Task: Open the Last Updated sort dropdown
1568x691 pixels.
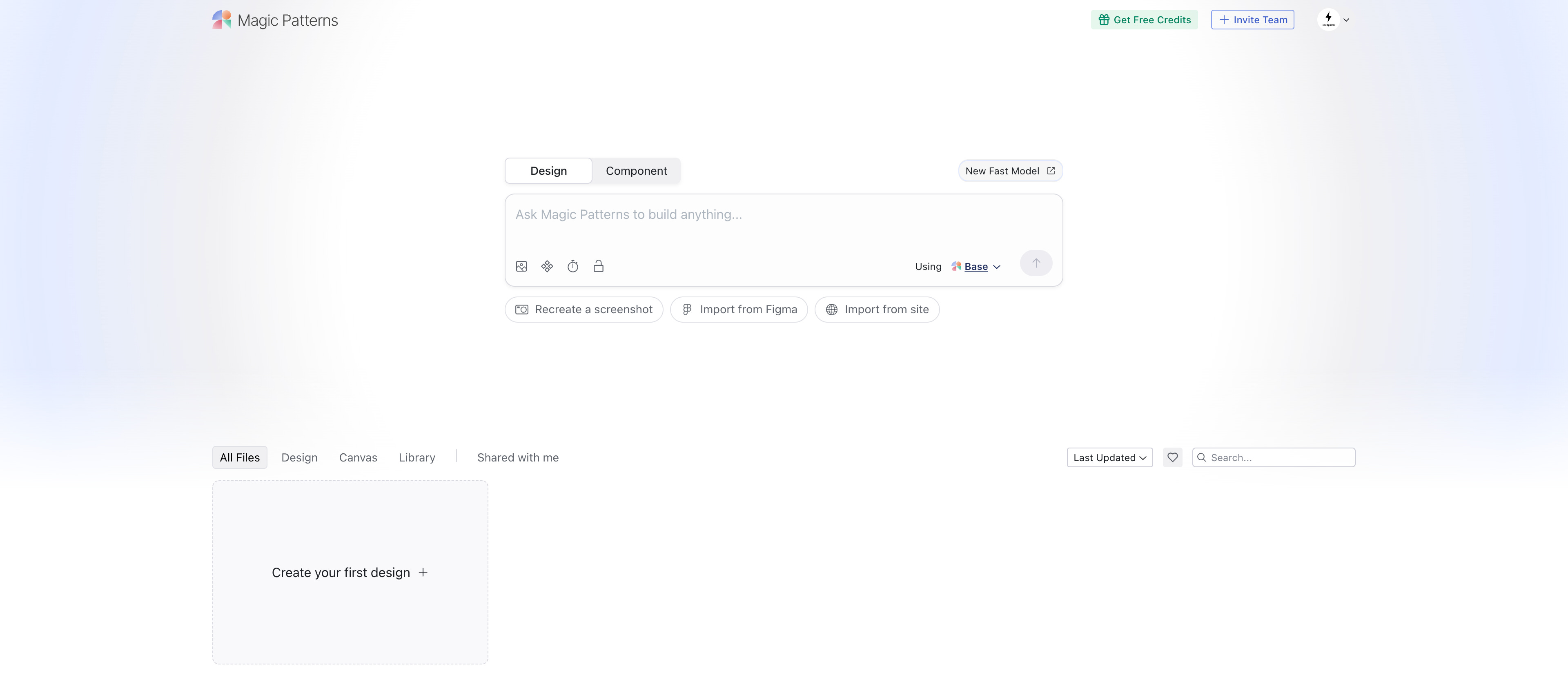Action: (x=1109, y=457)
